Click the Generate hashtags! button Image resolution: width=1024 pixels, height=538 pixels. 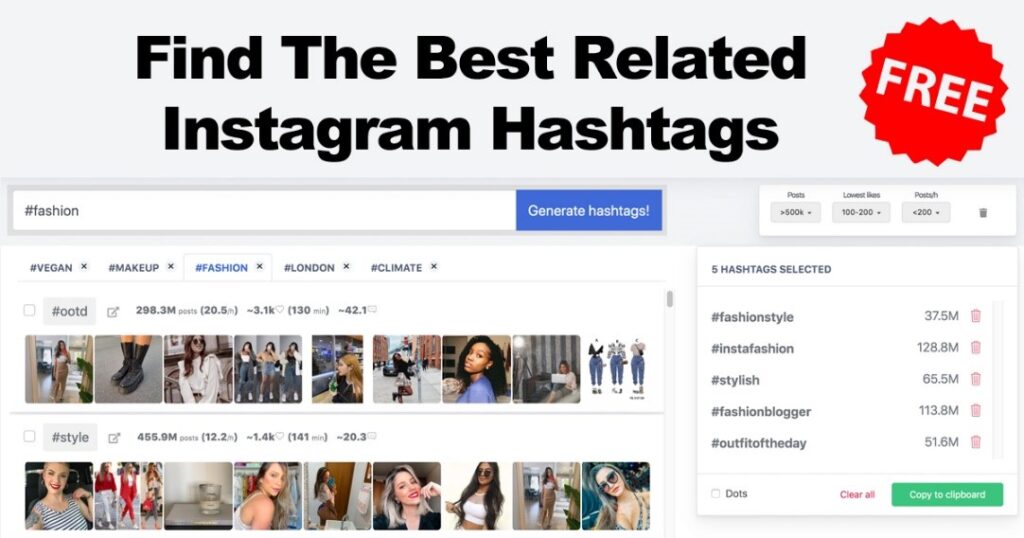coord(588,210)
